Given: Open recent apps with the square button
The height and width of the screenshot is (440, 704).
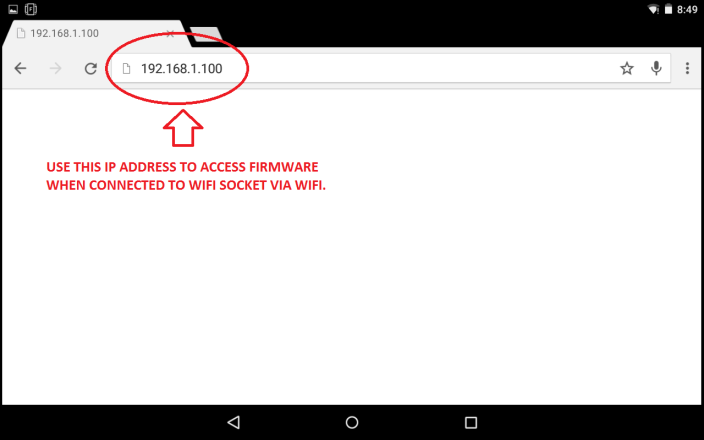Looking at the screenshot, I should coord(471,422).
